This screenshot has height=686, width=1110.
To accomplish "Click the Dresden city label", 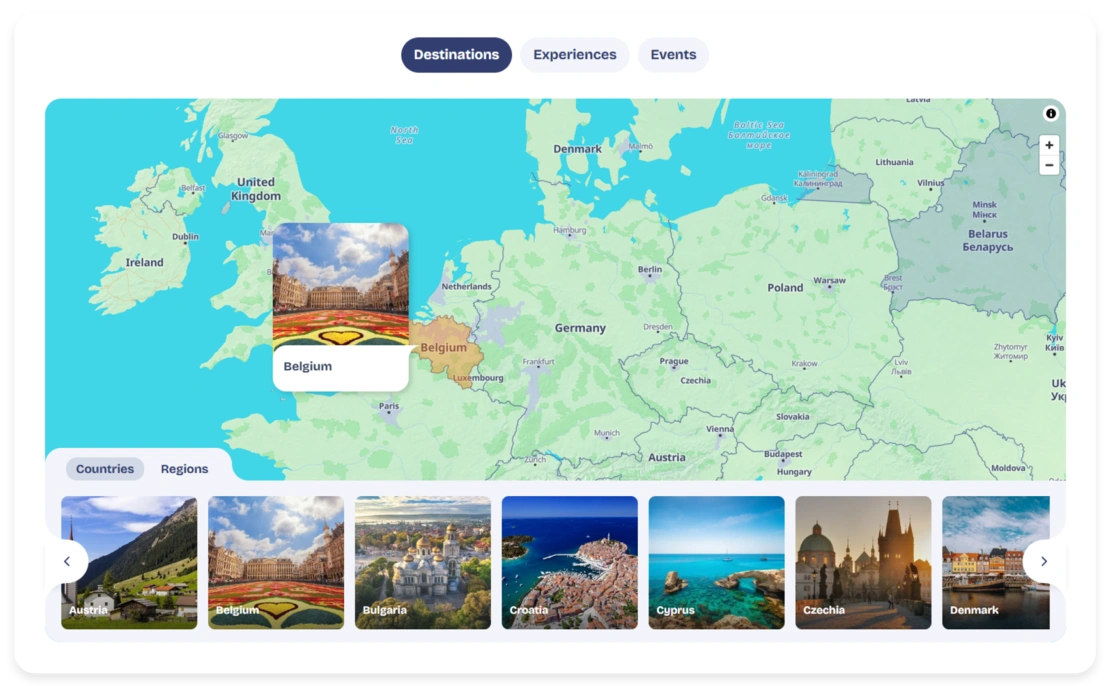I will pos(658,327).
